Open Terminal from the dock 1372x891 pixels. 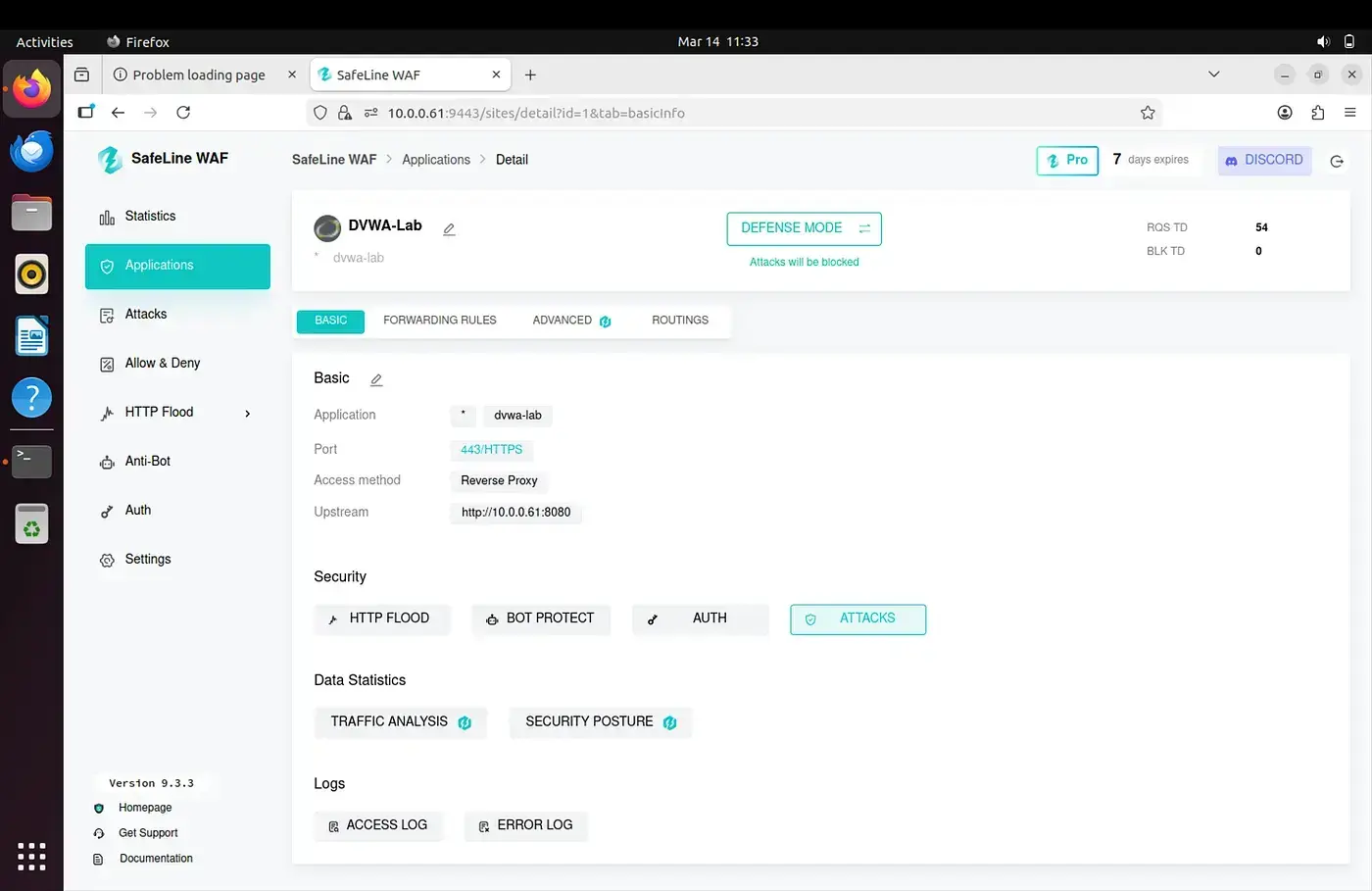coord(31,461)
